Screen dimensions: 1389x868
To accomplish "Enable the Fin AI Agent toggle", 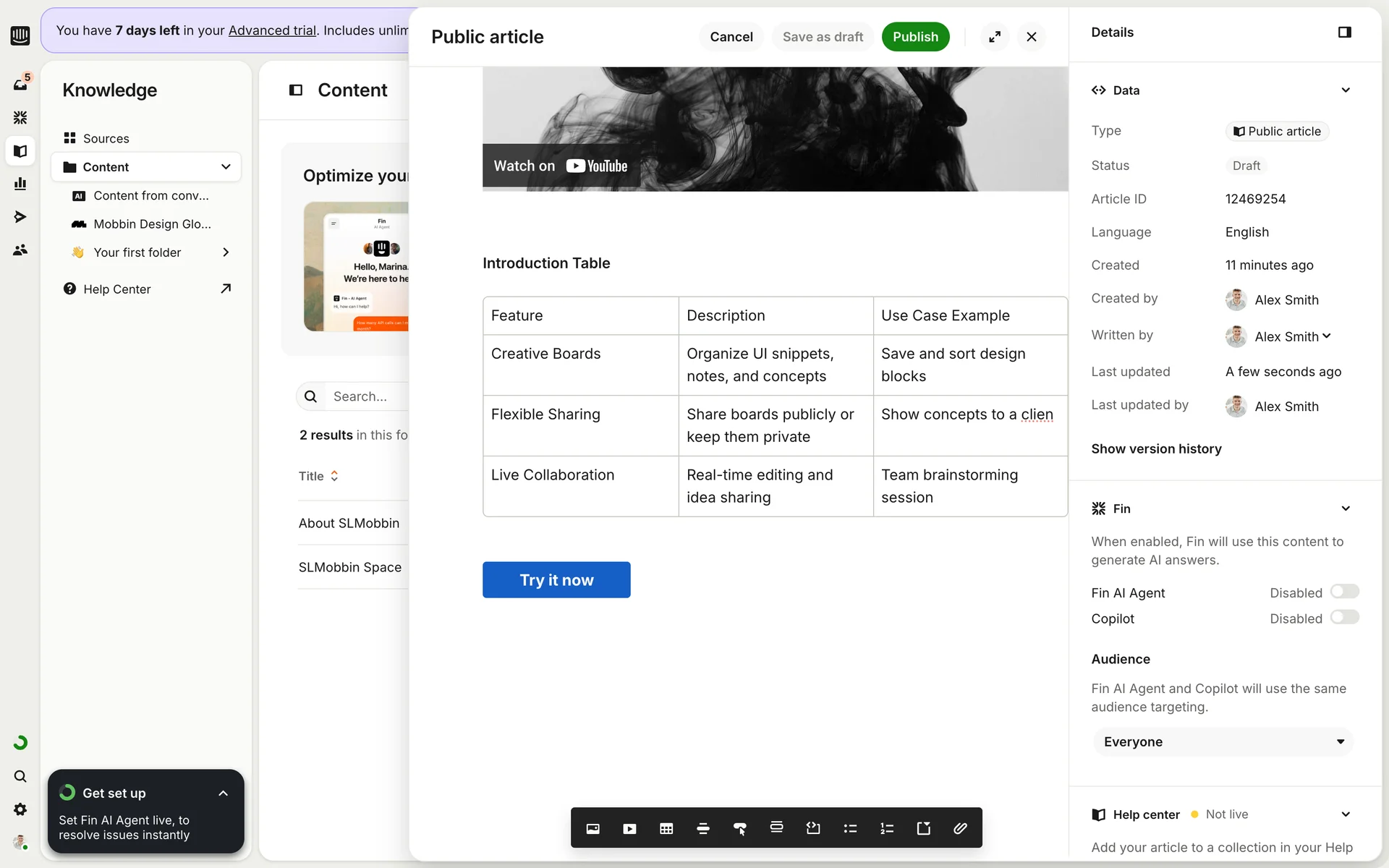I will point(1344,592).
